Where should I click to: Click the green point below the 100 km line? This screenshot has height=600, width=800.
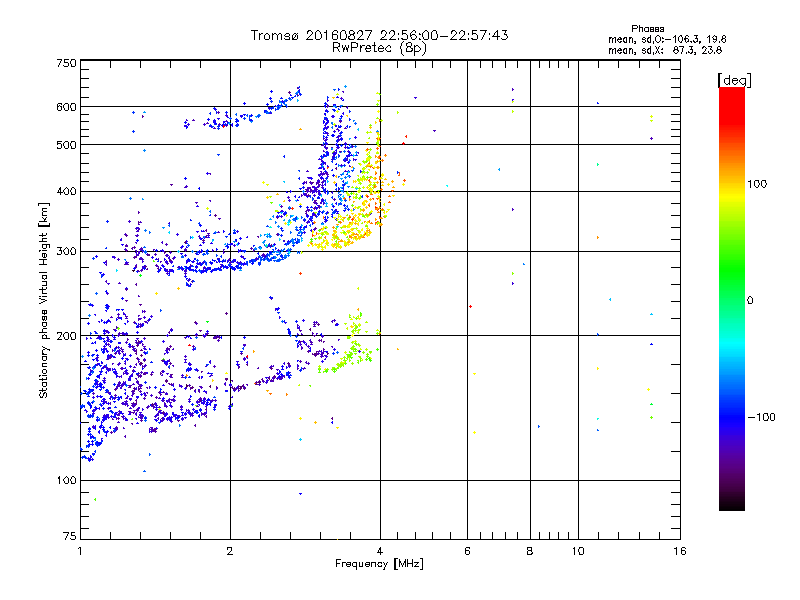pyautogui.click(x=95, y=499)
